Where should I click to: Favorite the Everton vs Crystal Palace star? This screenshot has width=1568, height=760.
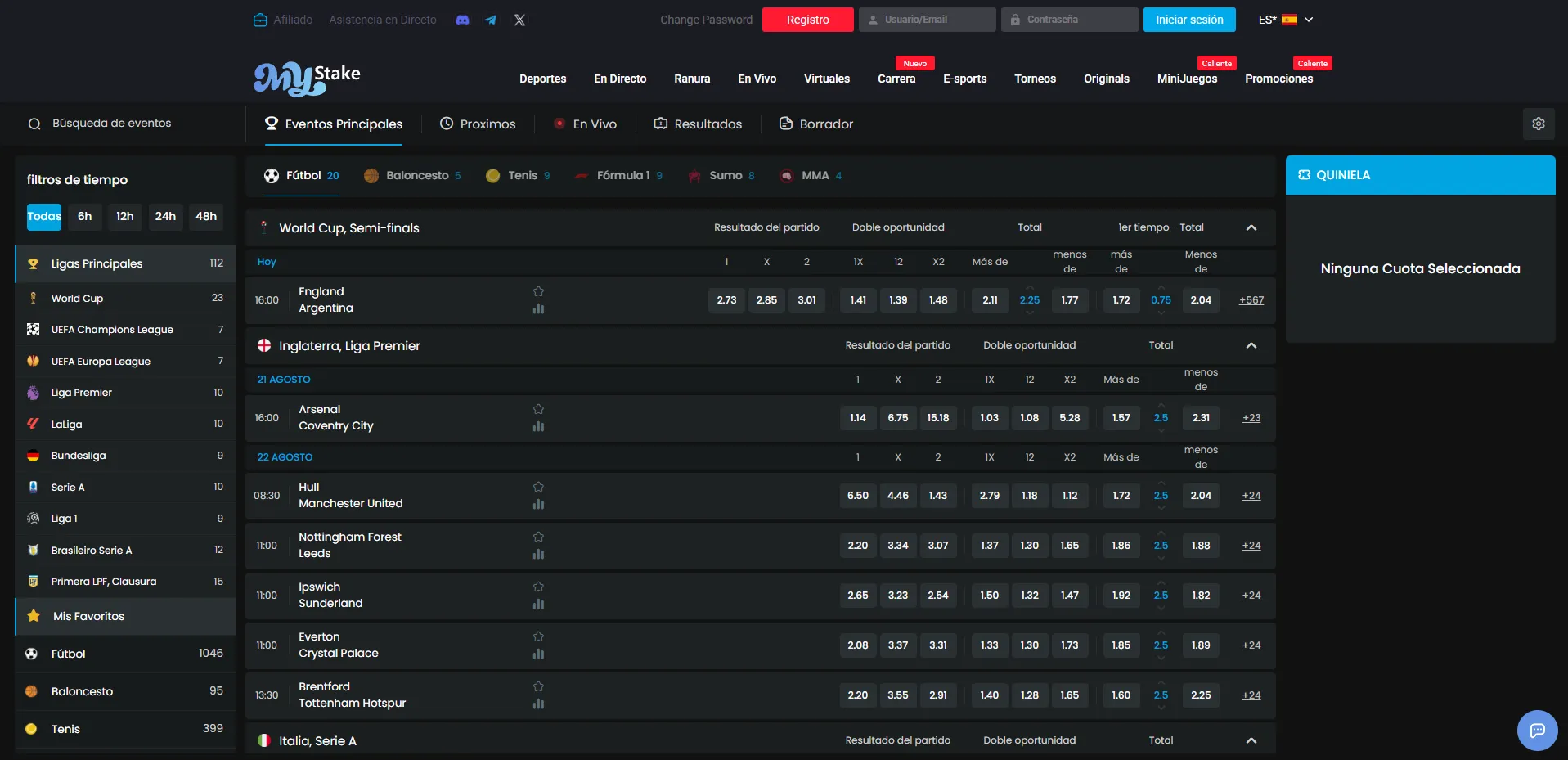click(538, 636)
